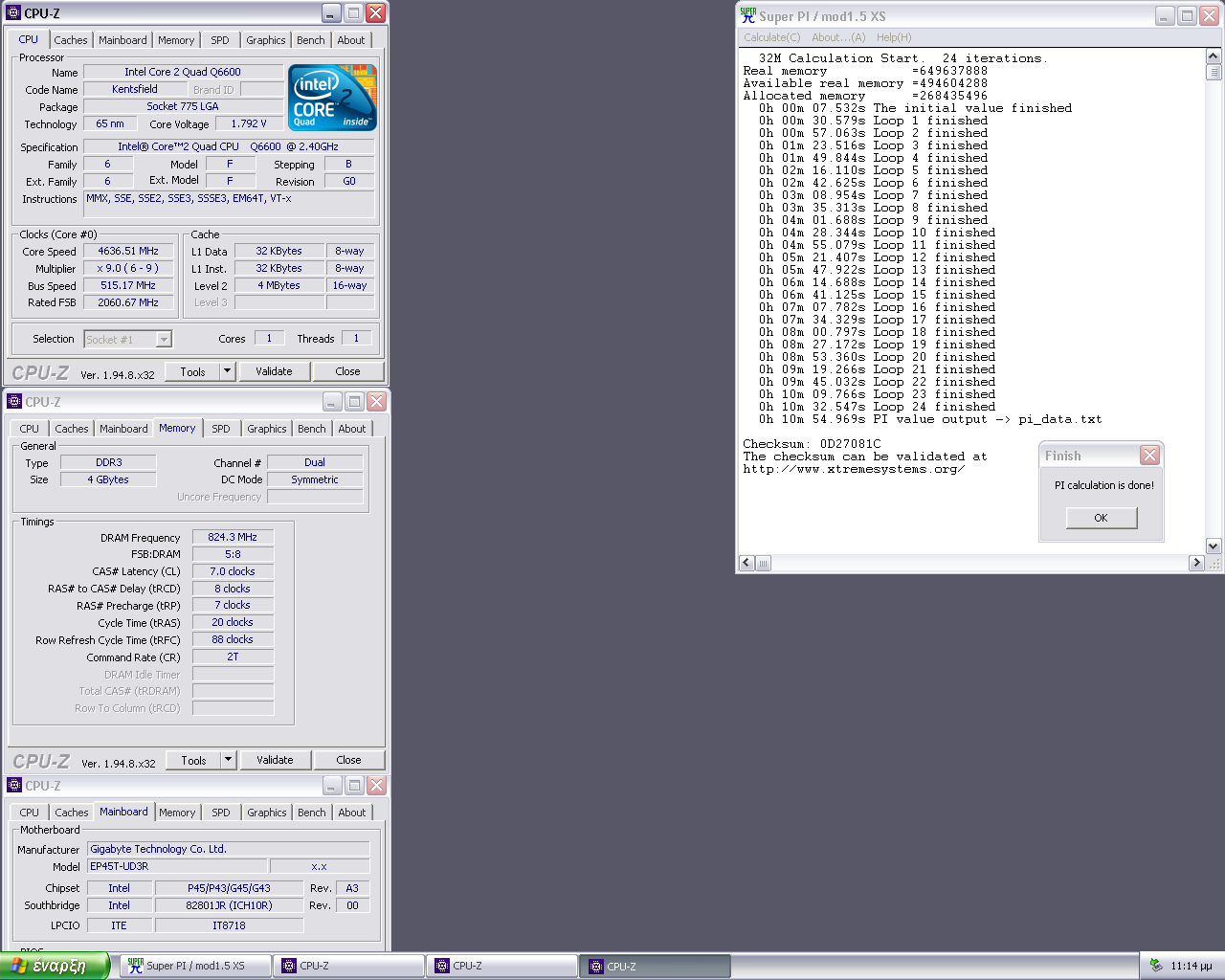Click the Intel Core 2 Quad logo

point(332,98)
